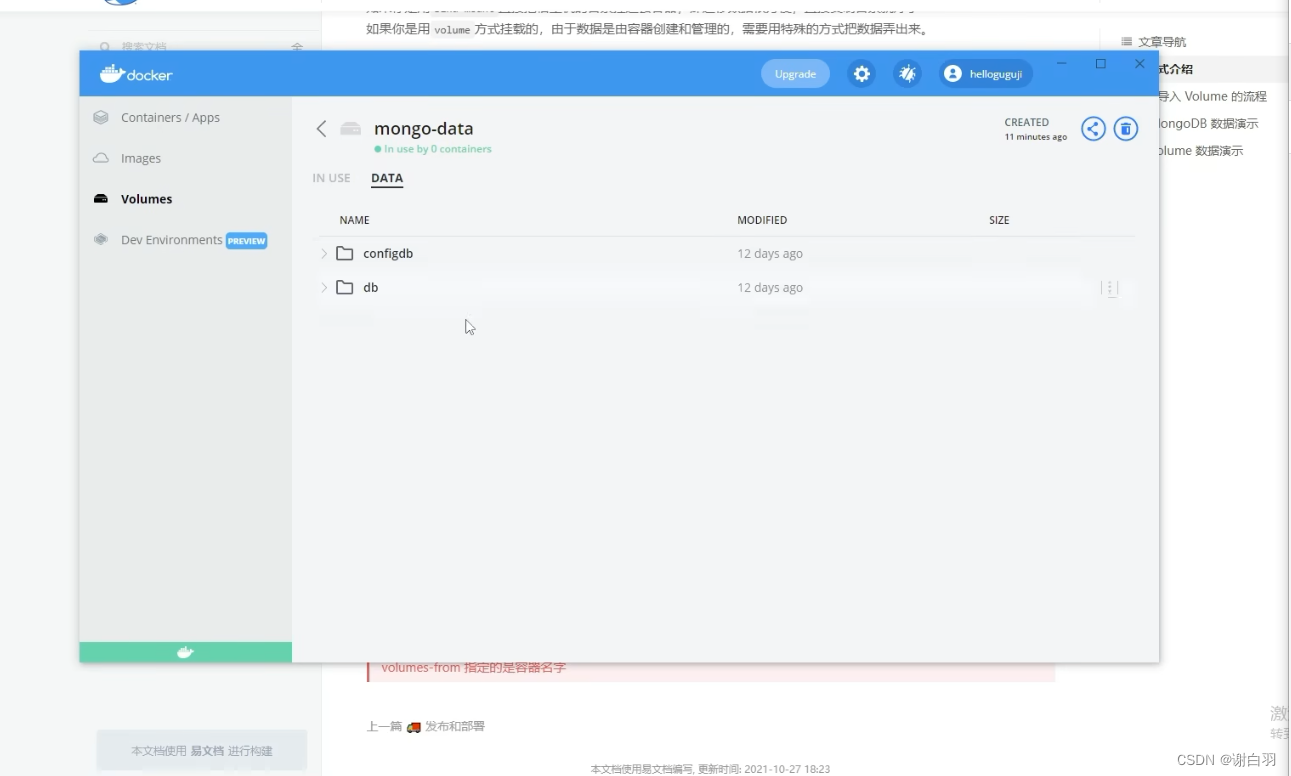Select Volumes in the sidebar
Image resolution: width=1291 pixels, height=776 pixels.
(146, 199)
